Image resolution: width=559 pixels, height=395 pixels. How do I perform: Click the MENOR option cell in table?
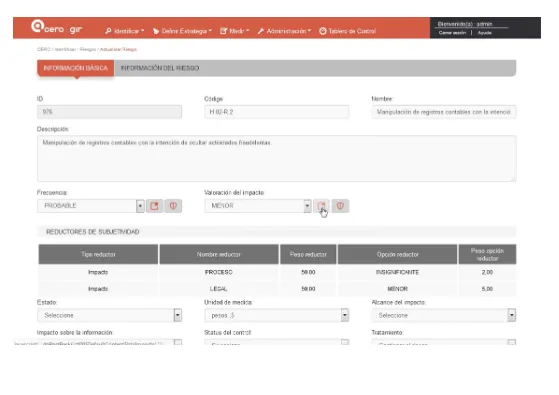tap(398, 289)
